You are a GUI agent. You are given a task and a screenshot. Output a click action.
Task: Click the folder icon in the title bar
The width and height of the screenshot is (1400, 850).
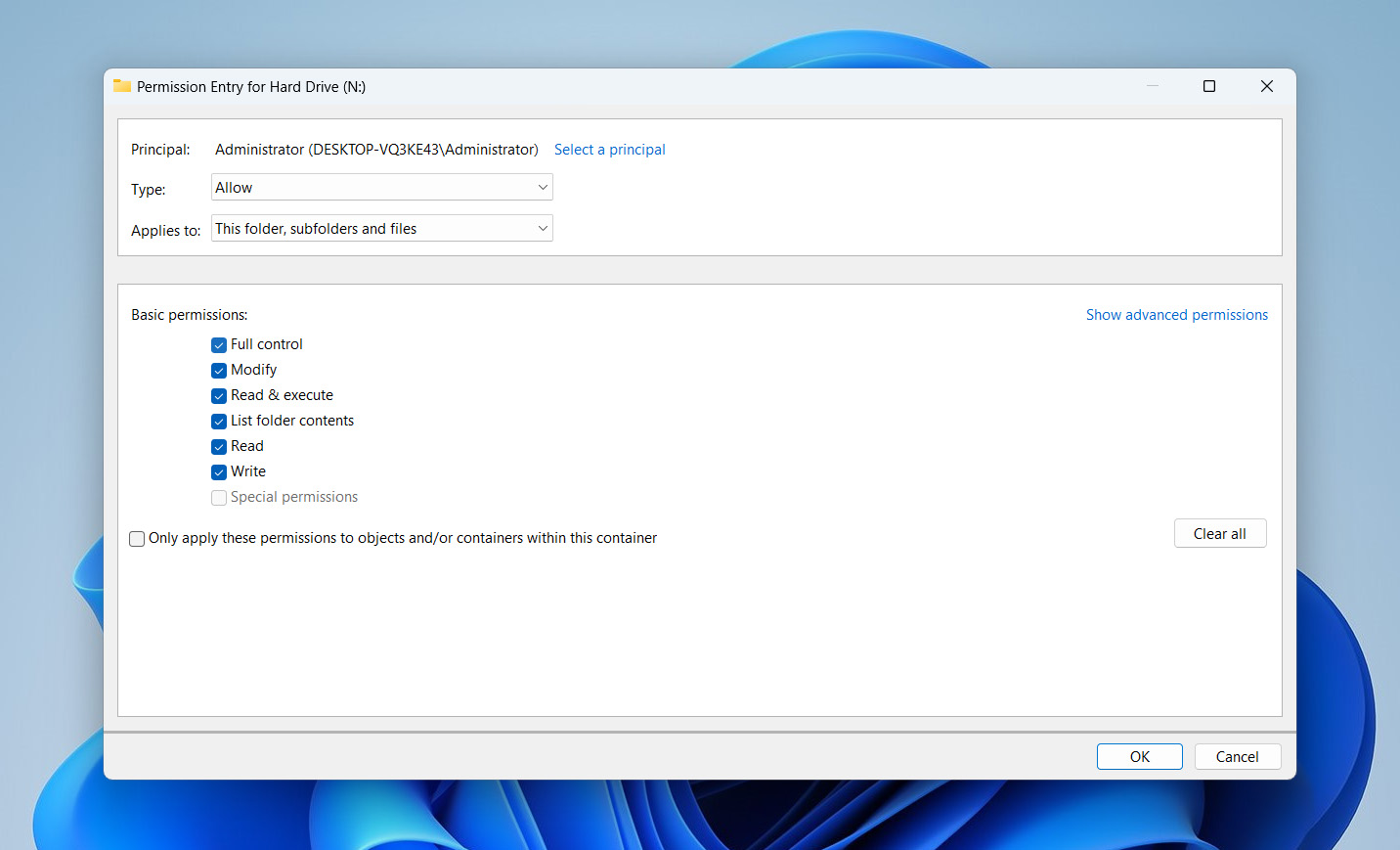pyautogui.click(x=122, y=86)
